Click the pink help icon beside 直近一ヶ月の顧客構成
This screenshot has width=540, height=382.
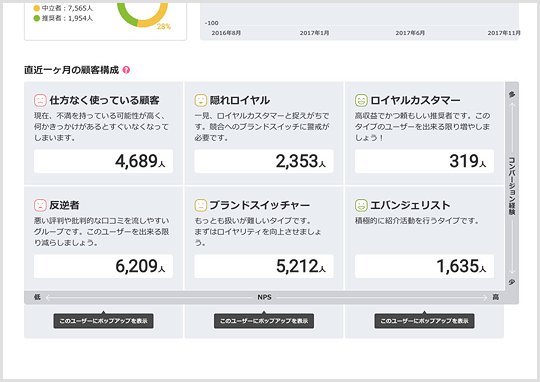(126, 70)
